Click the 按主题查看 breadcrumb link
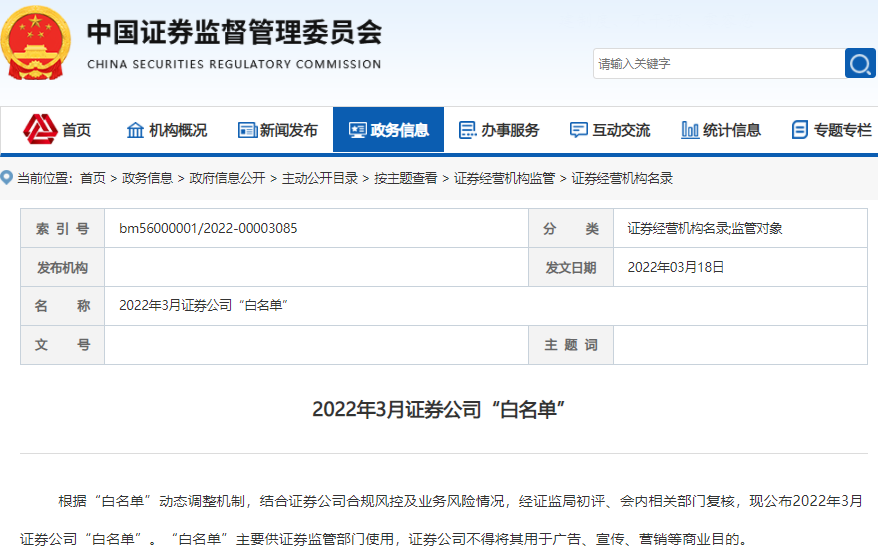This screenshot has width=878, height=555. [x=405, y=178]
